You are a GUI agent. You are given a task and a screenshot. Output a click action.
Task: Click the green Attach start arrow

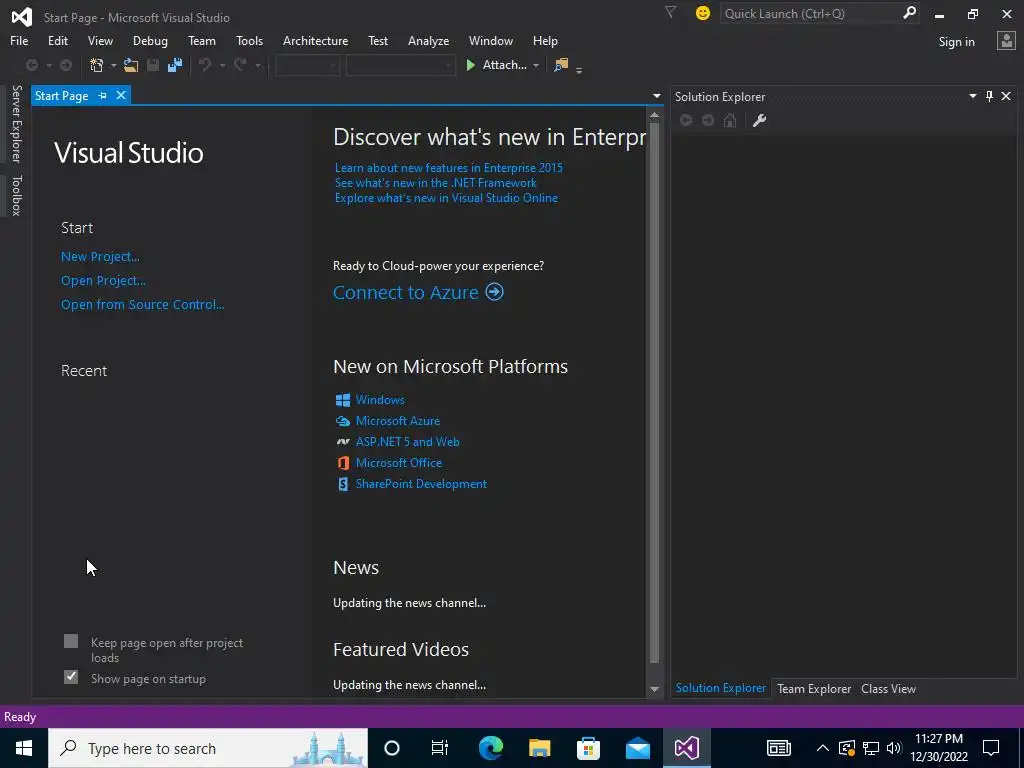point(470,65)
